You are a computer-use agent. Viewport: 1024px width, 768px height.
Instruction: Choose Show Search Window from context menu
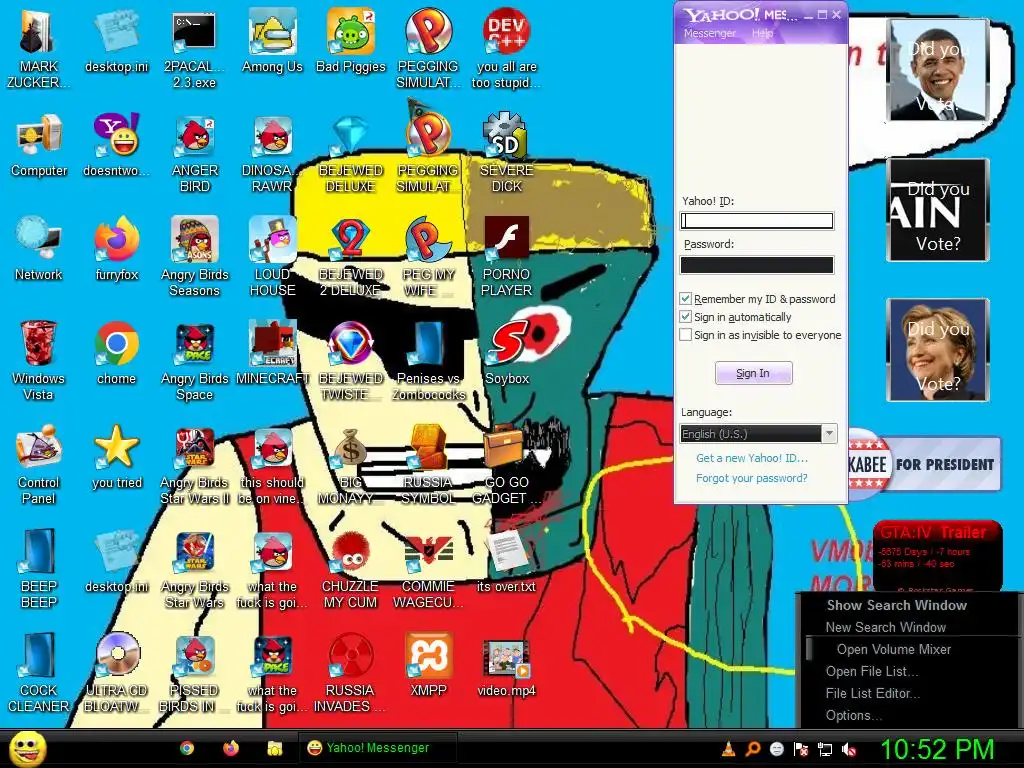(x=897, y=605)
